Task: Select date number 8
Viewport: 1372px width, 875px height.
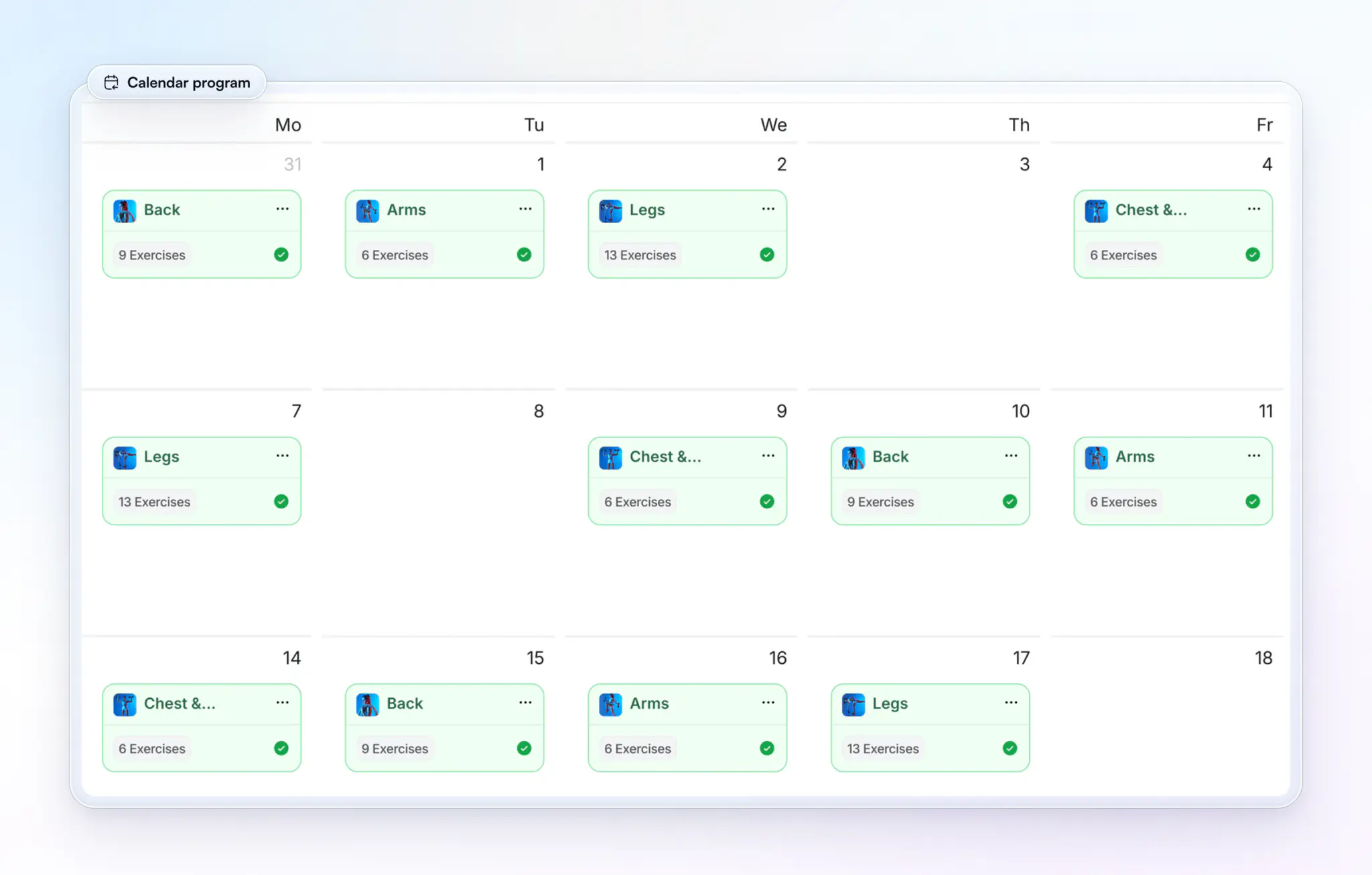Action: (x=539, y=411)
